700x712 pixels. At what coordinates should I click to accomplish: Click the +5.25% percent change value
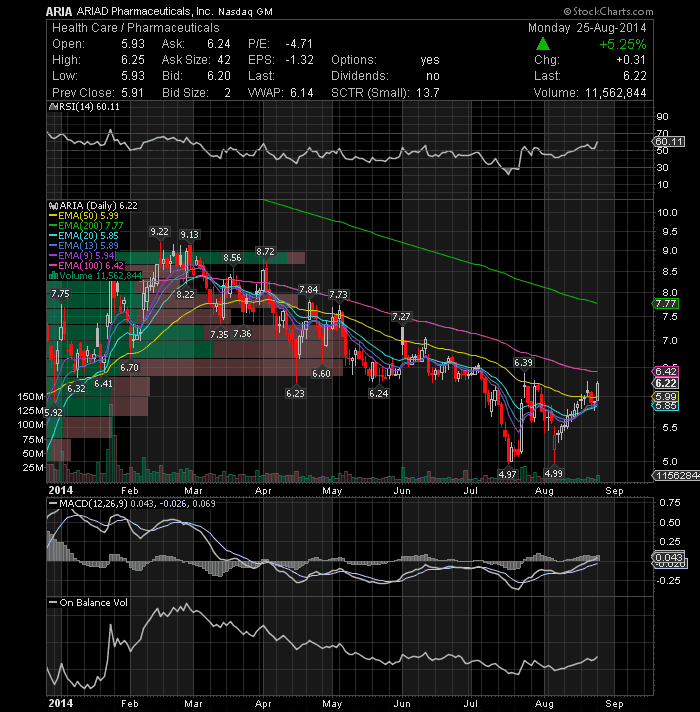pos(623,44)
